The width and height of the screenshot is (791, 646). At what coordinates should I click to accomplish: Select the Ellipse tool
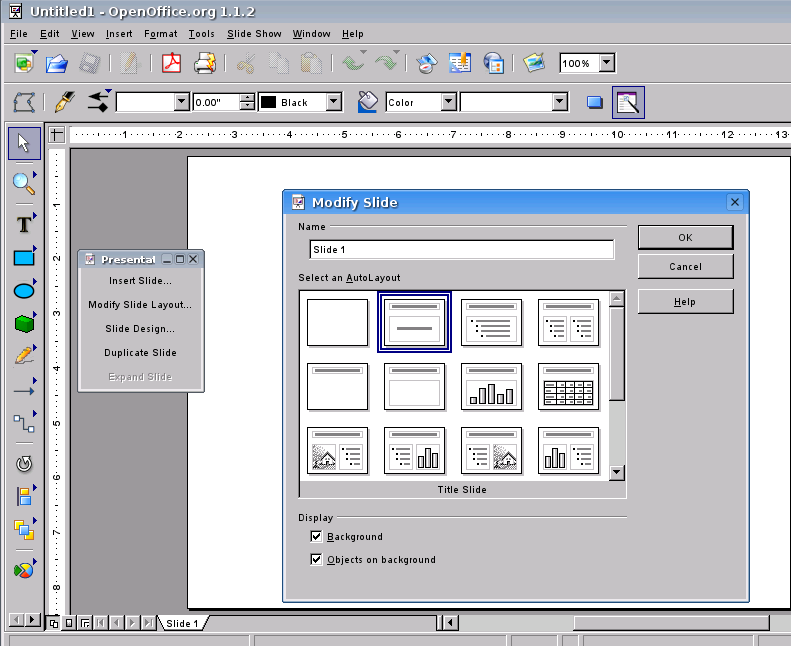pos(24,290)
